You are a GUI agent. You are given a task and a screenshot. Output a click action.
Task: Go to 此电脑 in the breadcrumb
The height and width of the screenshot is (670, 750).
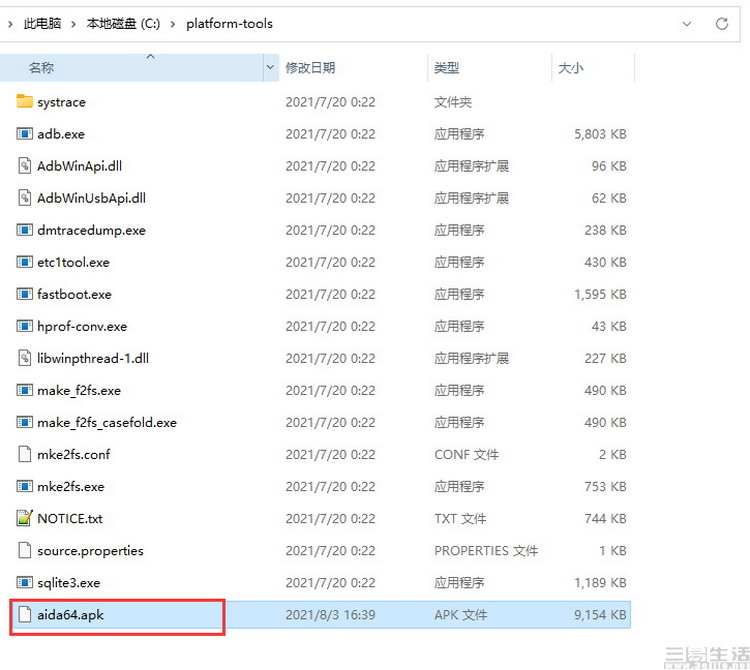pyautogui.click(x=43, y=23)
